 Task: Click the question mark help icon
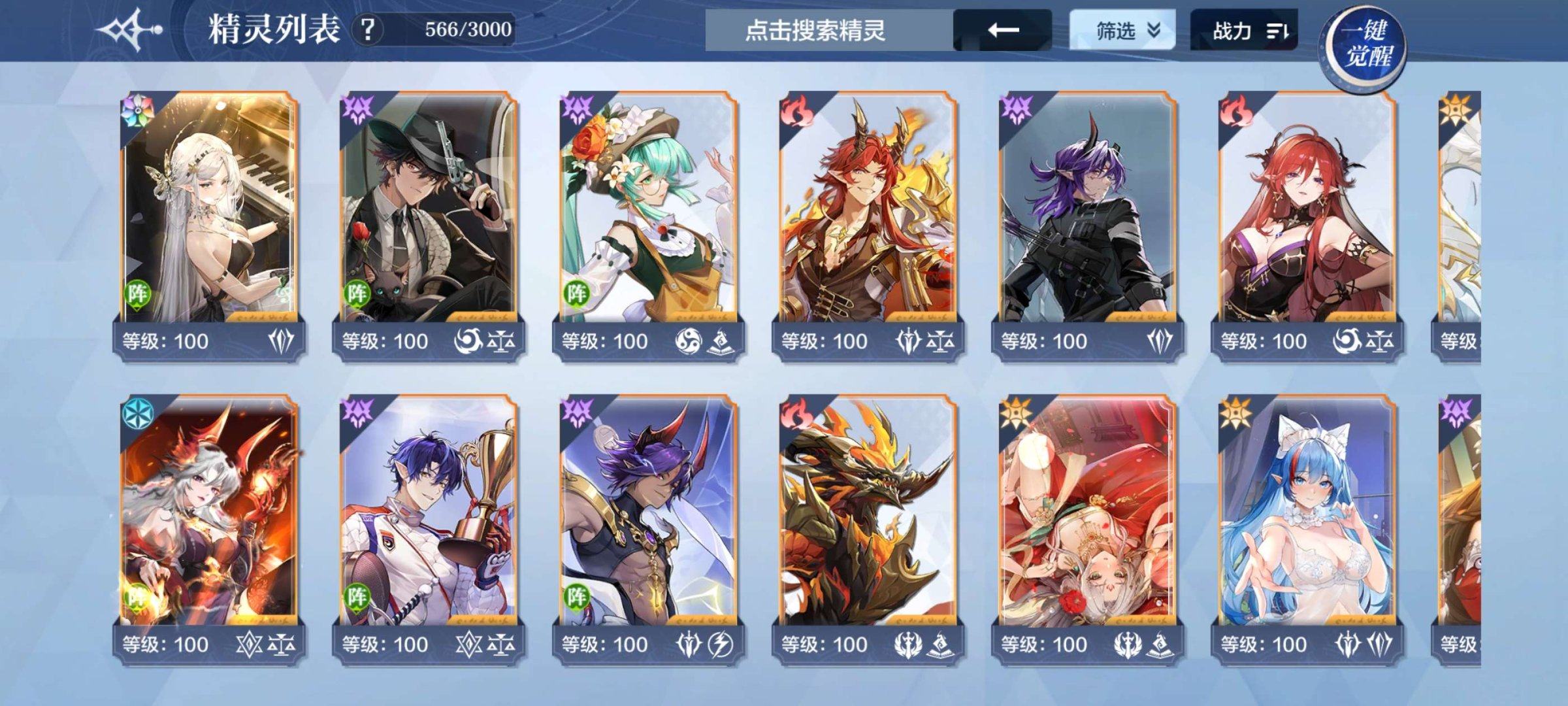click(x=368, y=29)
